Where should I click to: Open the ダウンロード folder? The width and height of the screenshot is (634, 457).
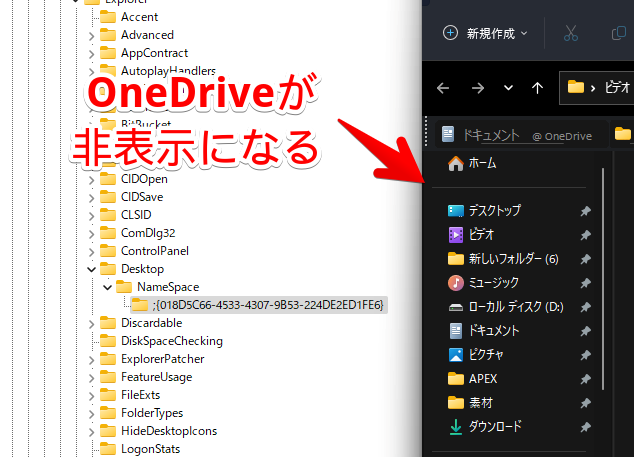point(485,427)
